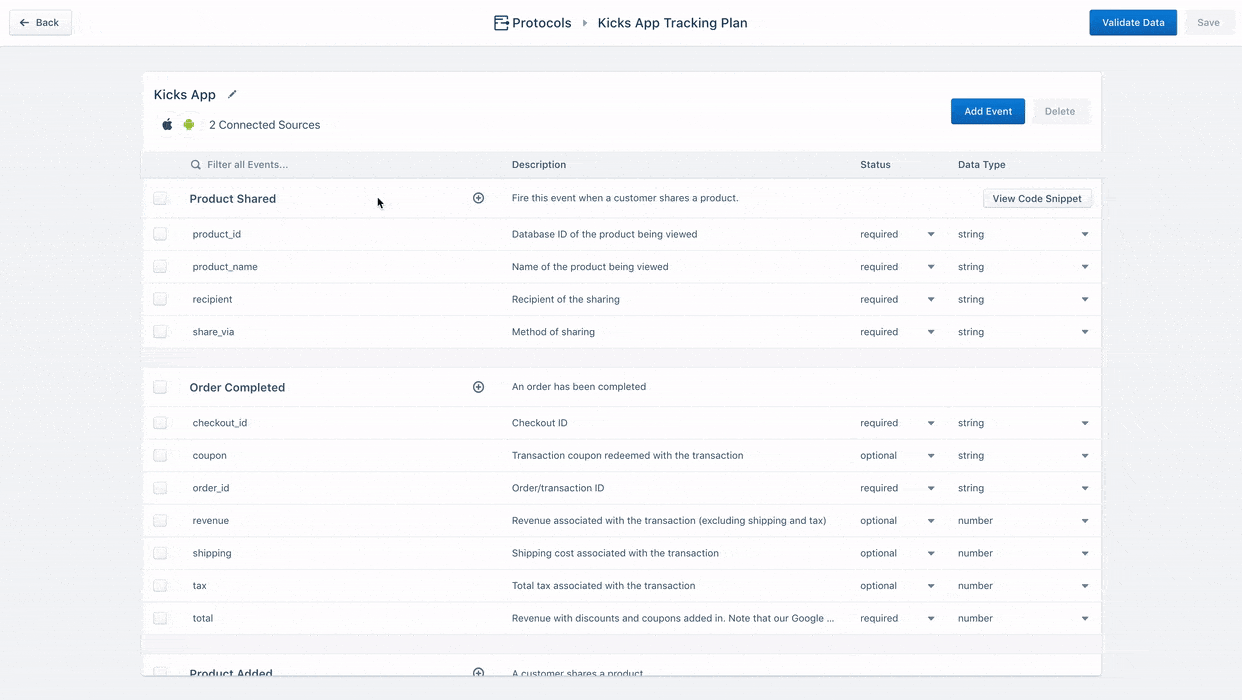Click the Apple iOS source icon
This screenshot has width=1242, height=700.
click(167, 125)
